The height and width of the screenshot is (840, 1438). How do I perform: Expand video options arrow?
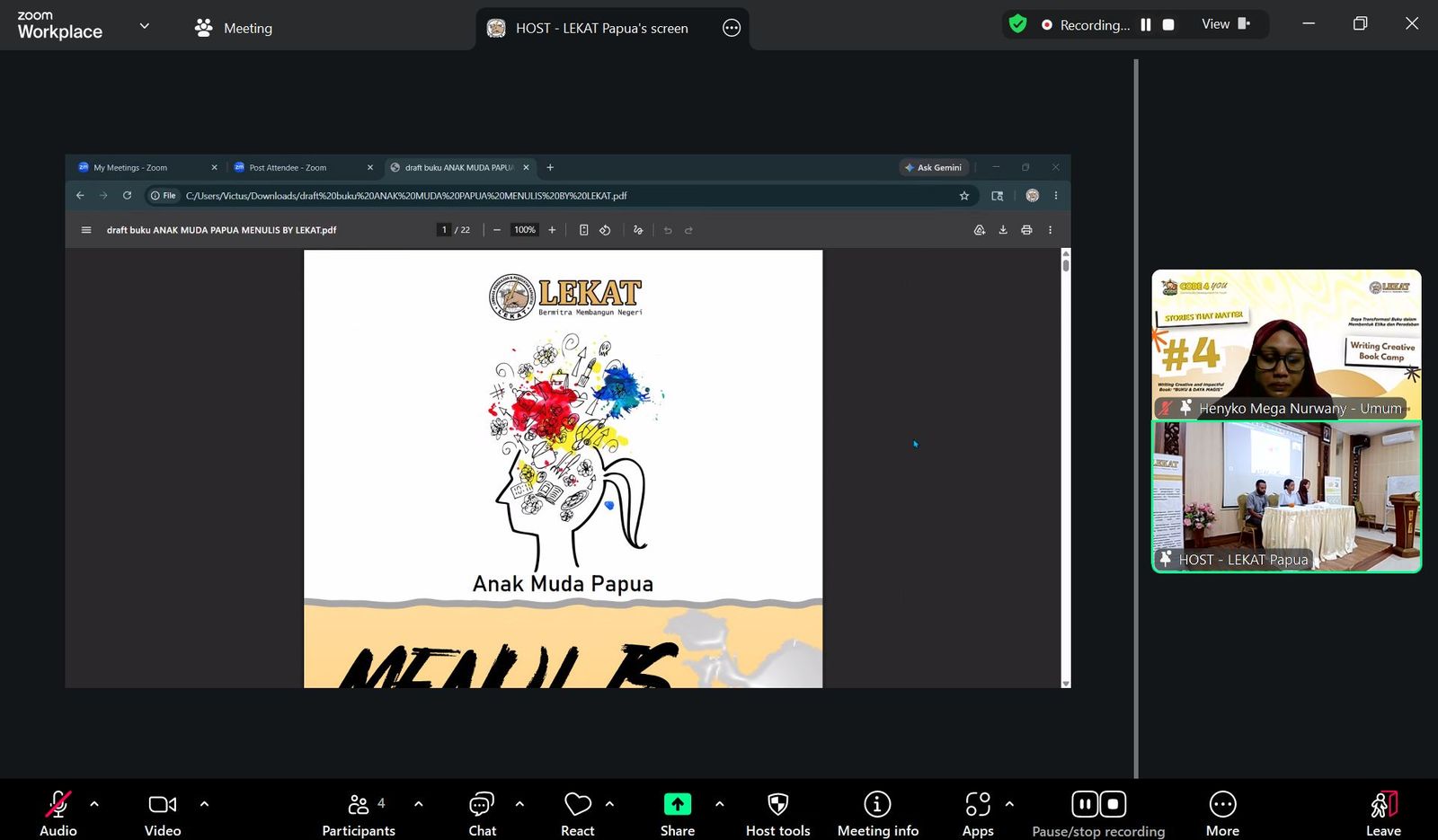point(204,804)
